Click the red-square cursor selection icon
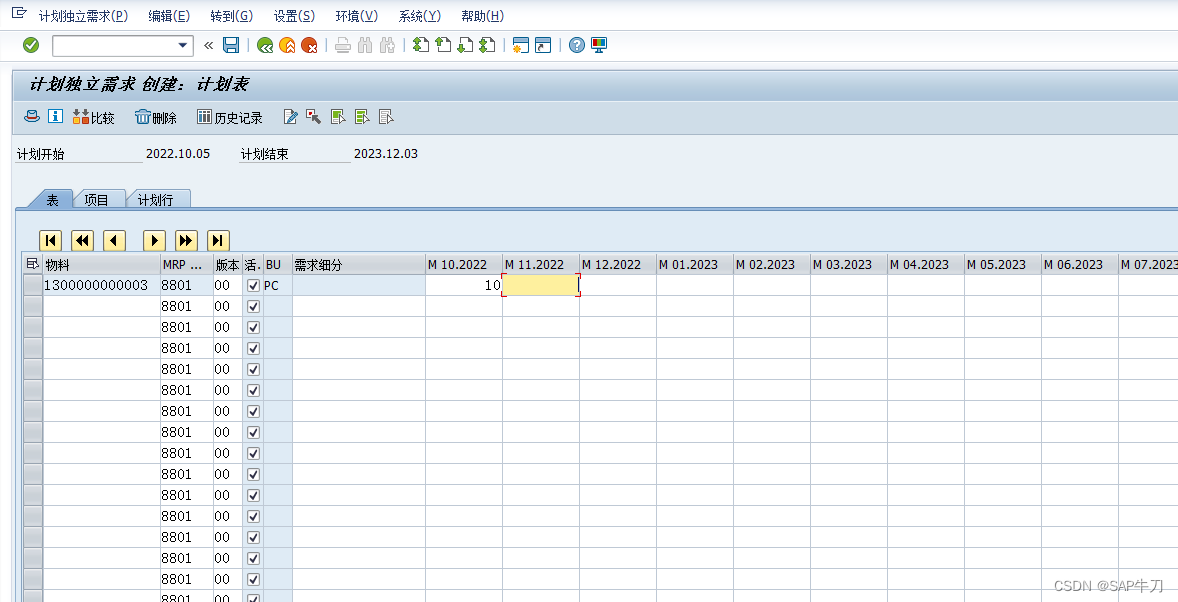1178x602 pixels. (x=314, y=117)
